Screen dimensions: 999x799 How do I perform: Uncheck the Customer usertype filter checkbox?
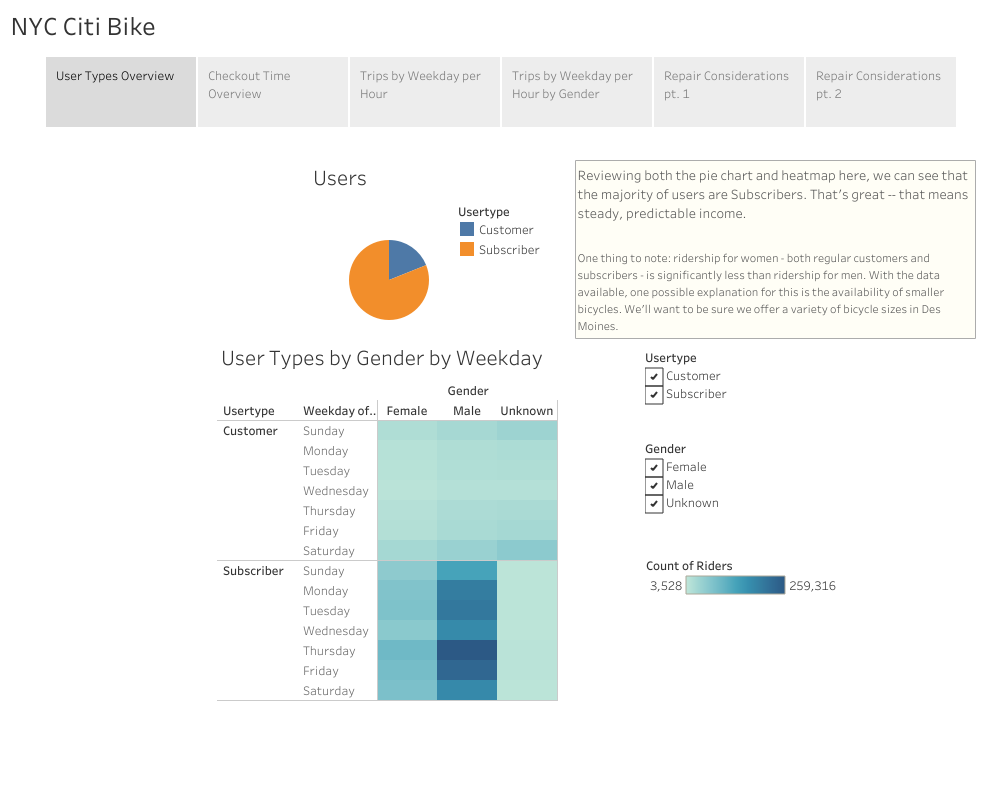[x=654, y=377]
